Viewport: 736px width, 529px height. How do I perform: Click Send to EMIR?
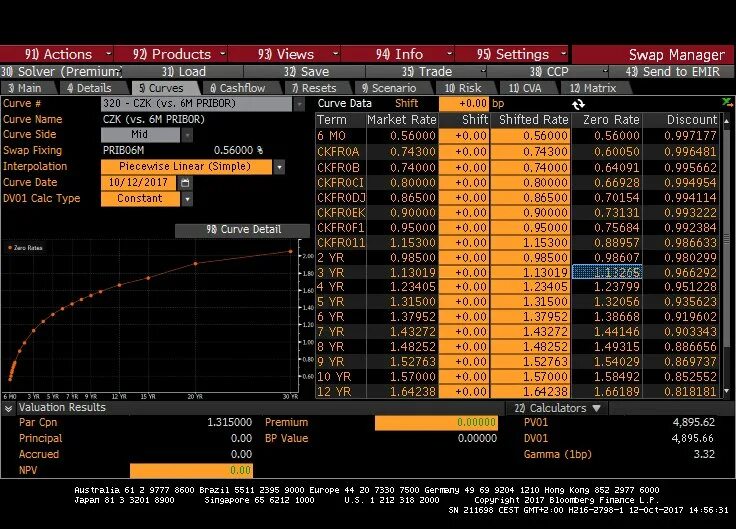672,72
